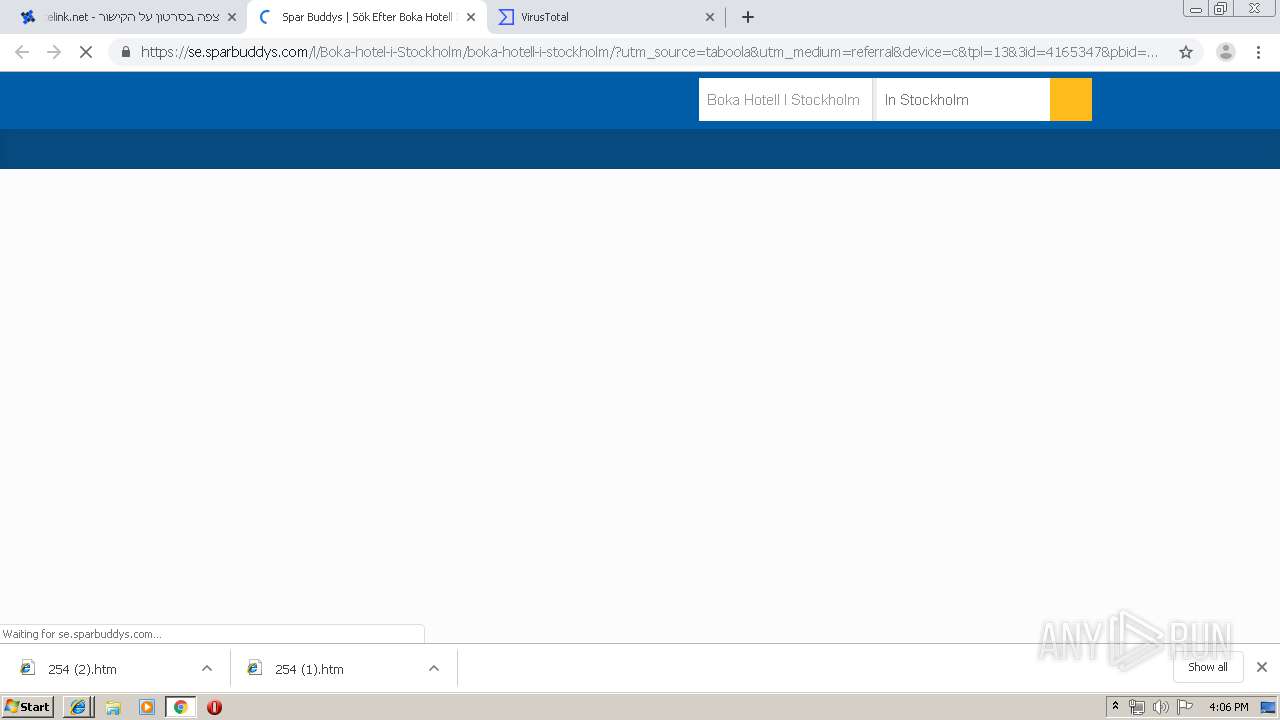The width and height of the screenshot is (1280, 720).
Task: Minimize the Chrome window
Action: 1196,9
